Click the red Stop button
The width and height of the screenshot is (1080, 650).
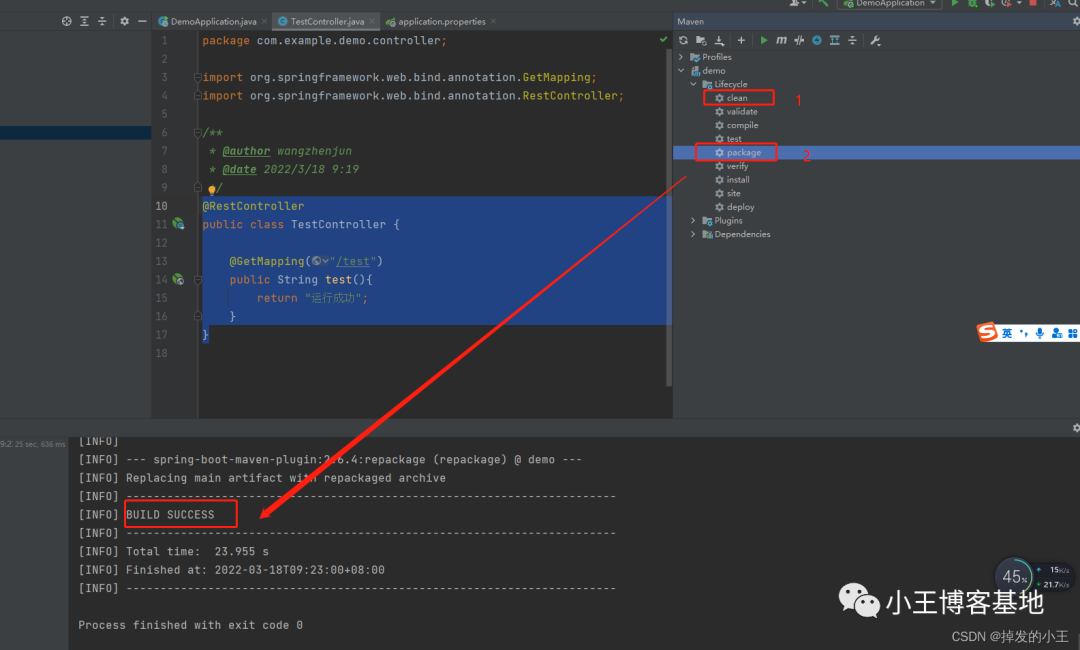point(1032,3)
